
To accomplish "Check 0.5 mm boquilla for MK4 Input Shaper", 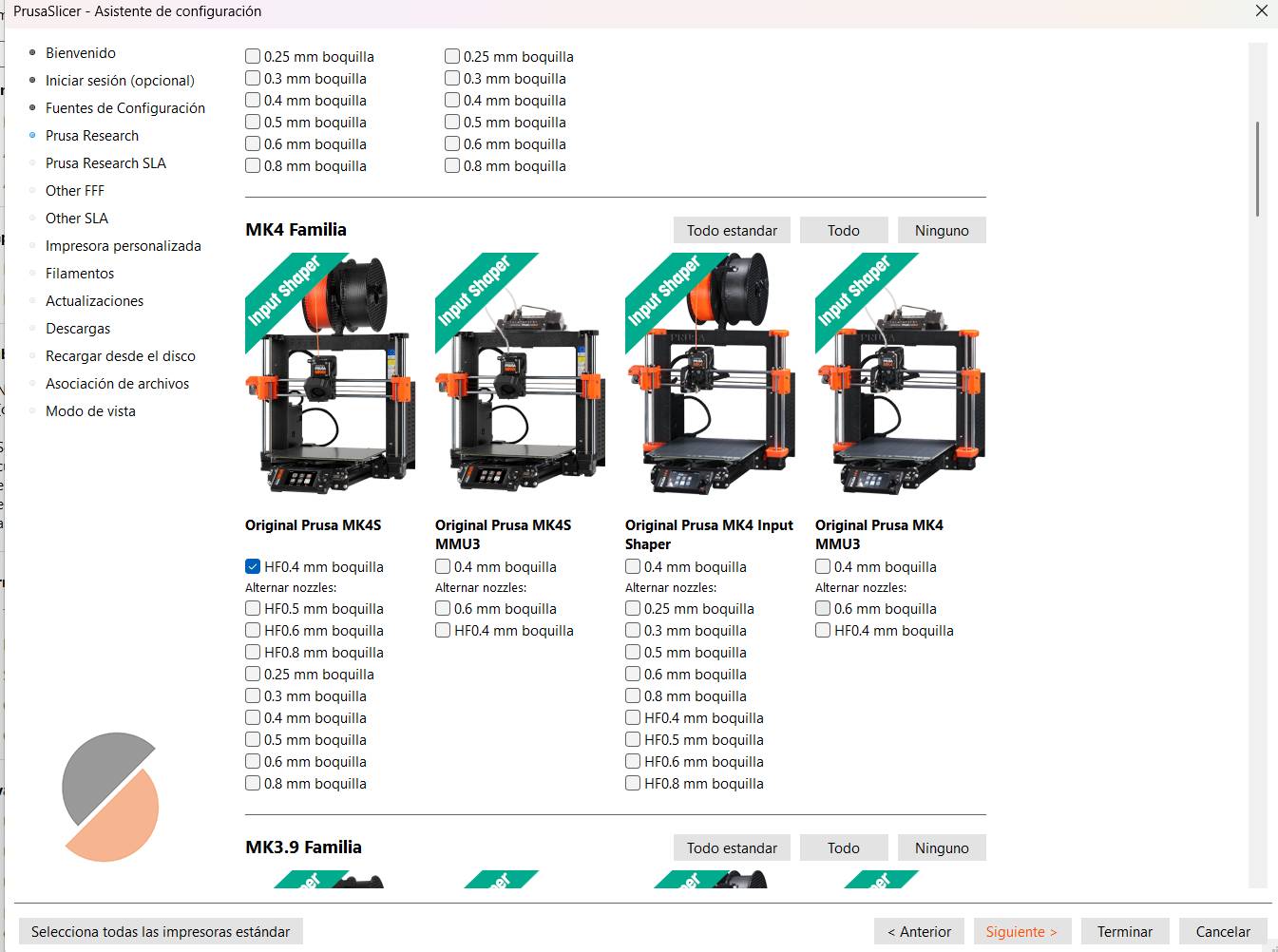I will point(633,653).
